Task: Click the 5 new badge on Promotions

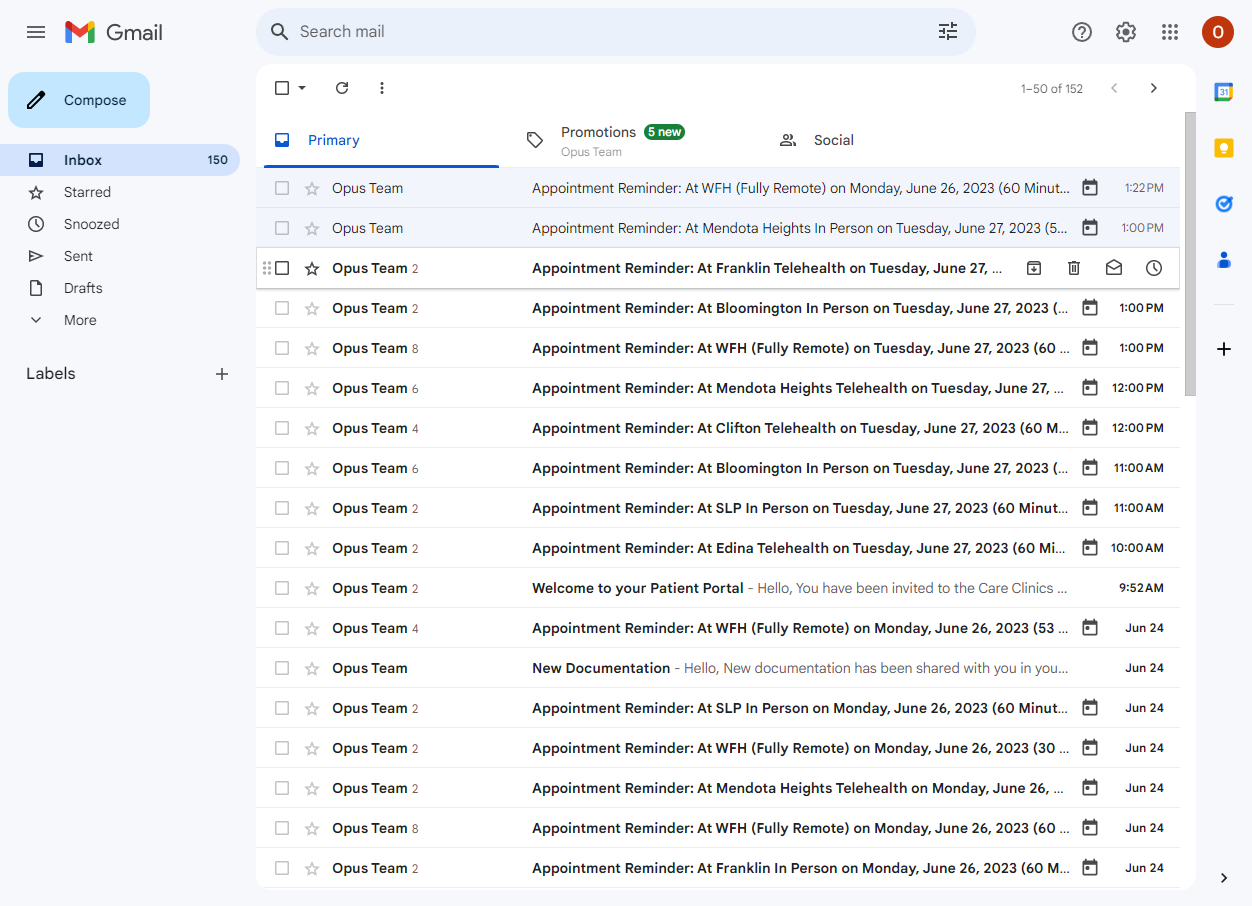Action: (664, 132)
